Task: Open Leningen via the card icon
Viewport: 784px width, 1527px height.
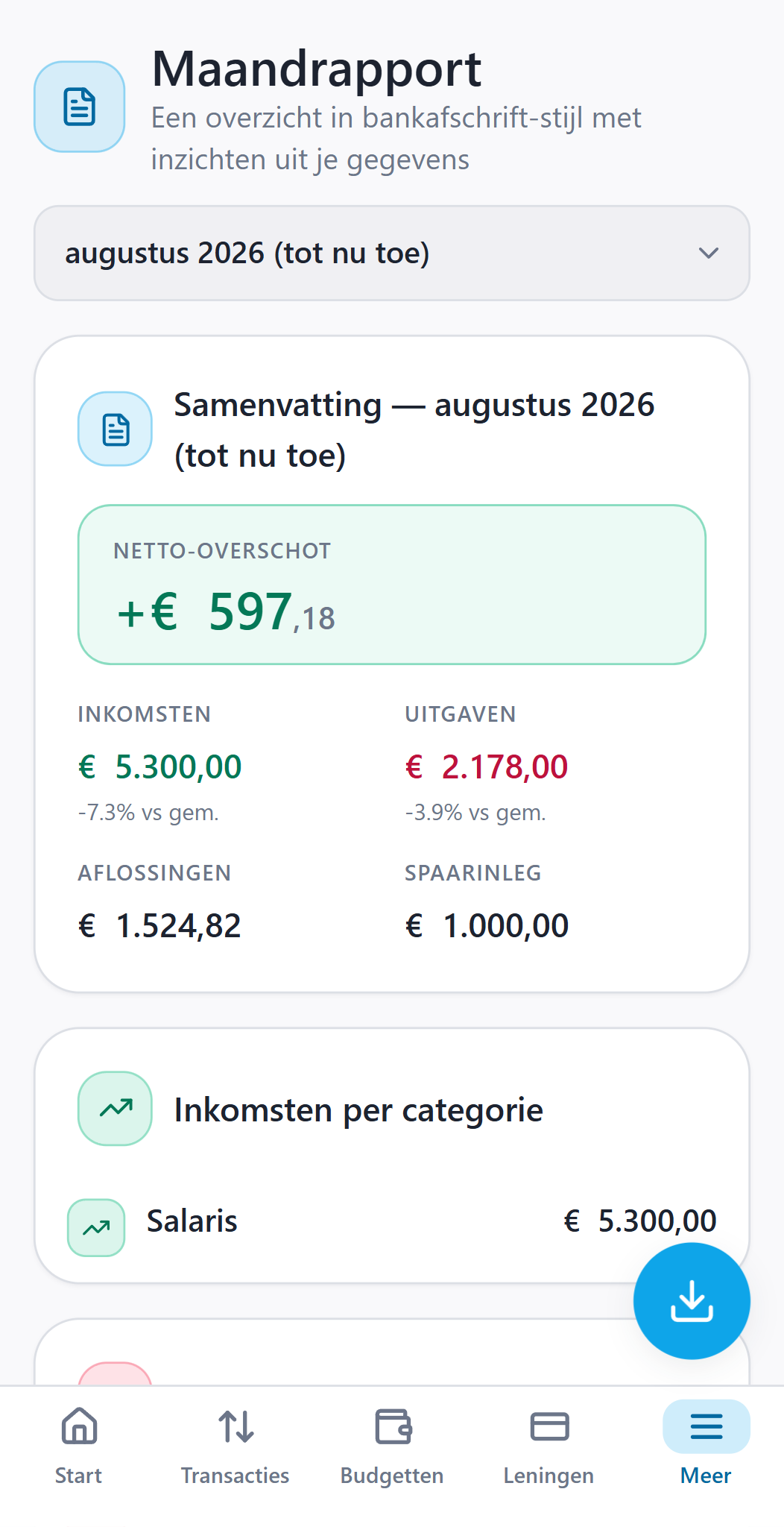Action: pos(549,1426)
